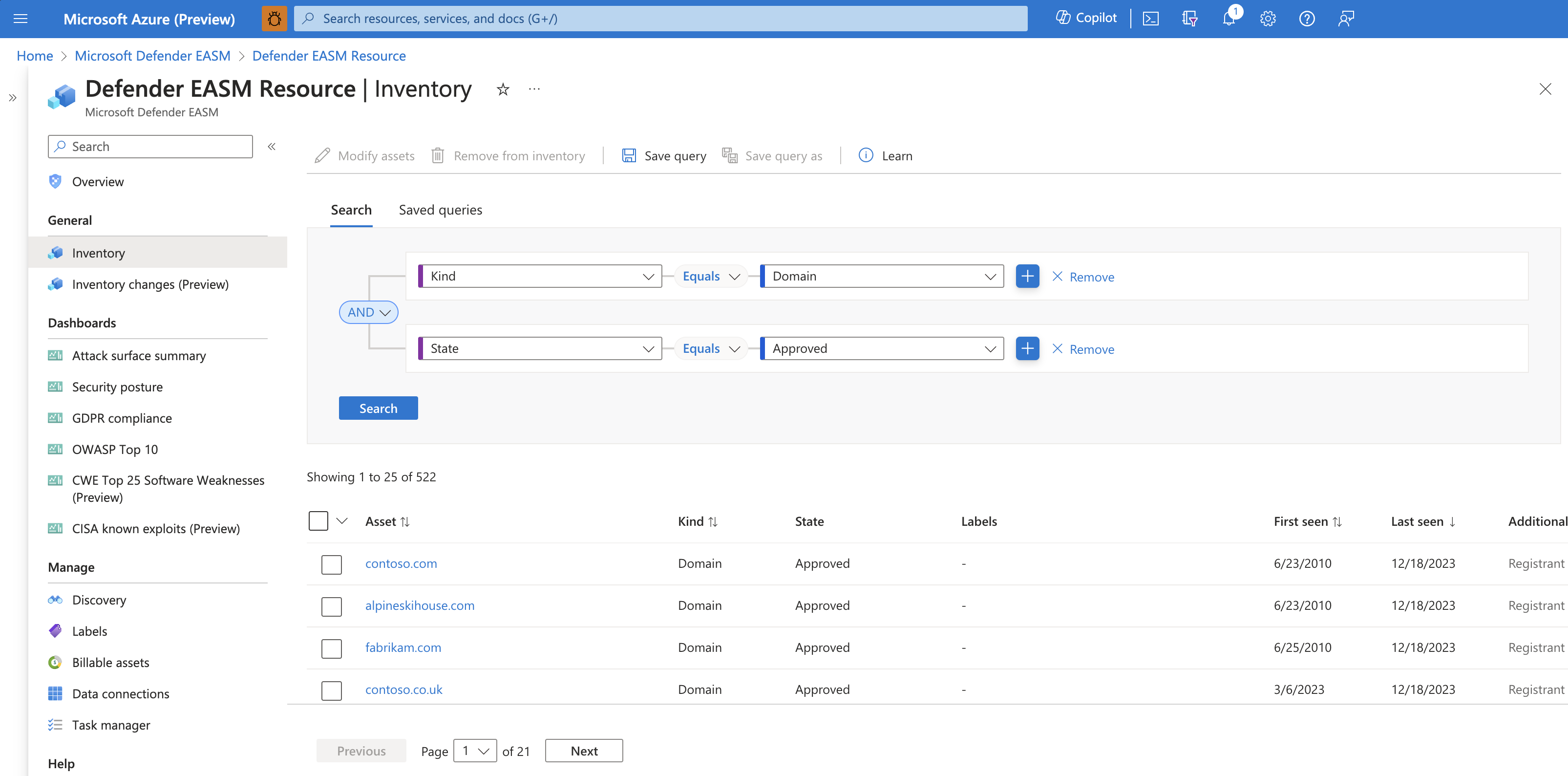
Task: Open Task manager page
Action: click(110, 724)
